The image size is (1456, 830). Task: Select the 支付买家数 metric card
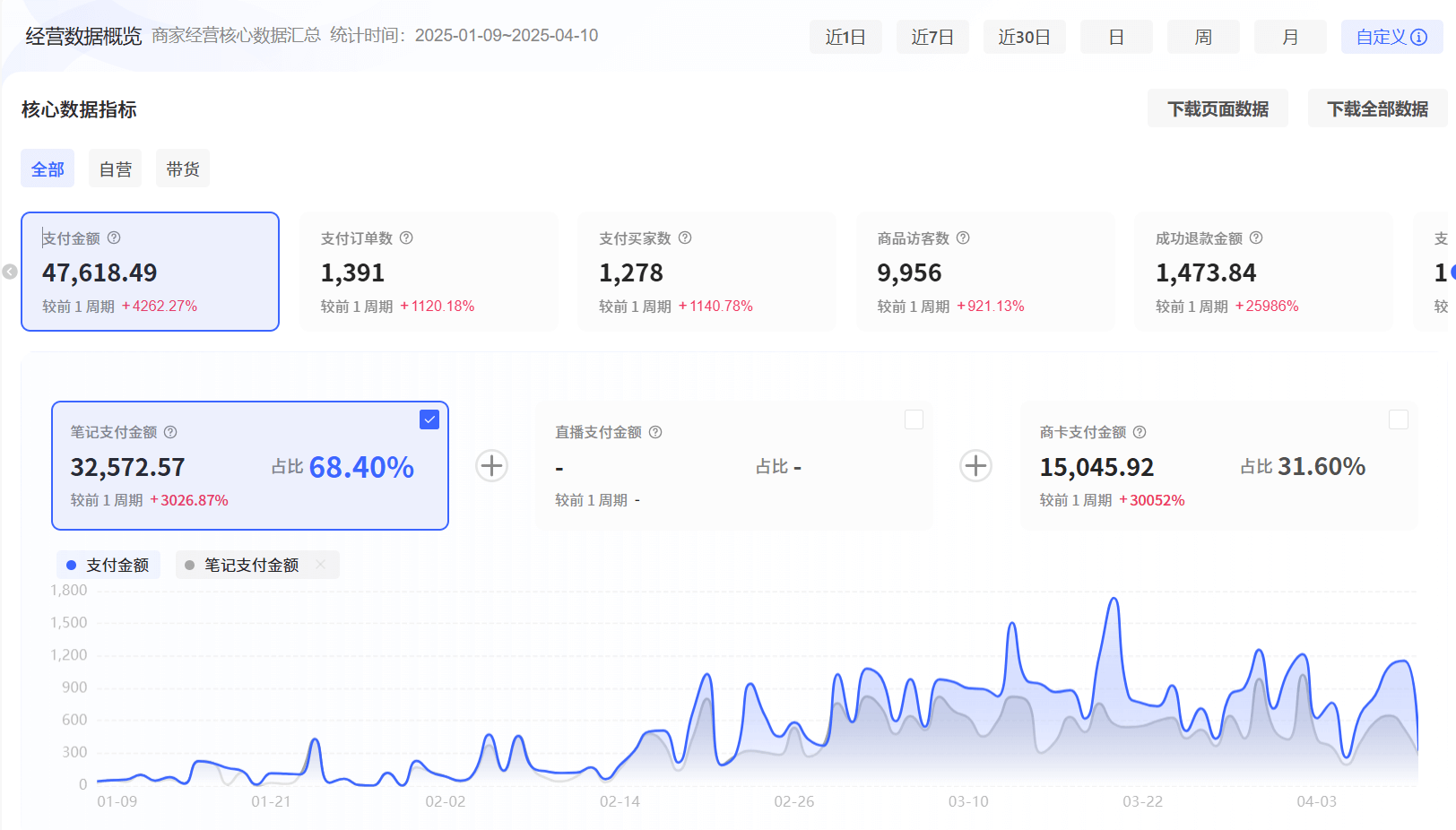coord(707,272)
